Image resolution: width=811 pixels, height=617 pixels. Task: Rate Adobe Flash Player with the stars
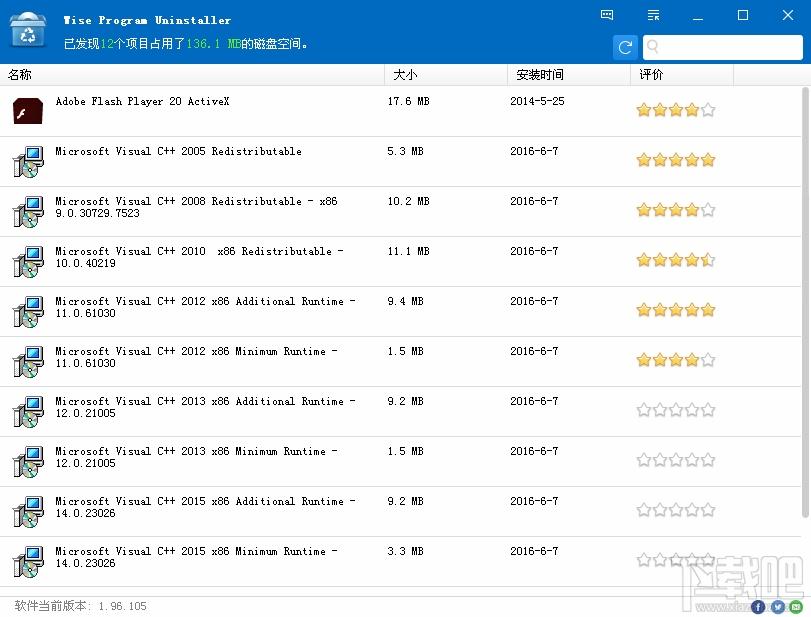[675, 110]
